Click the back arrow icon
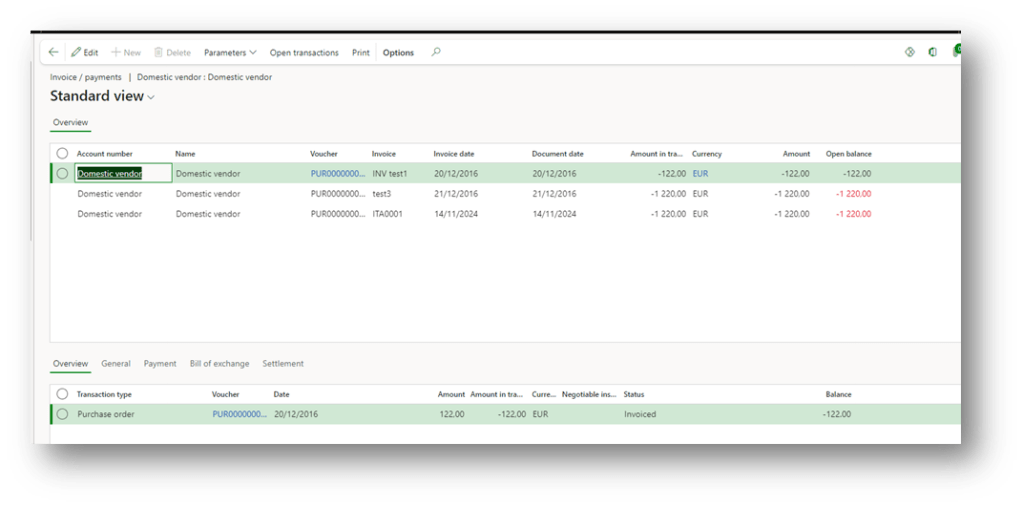The height and width of the screenshot is (506, 1023). tap(54, 52)
